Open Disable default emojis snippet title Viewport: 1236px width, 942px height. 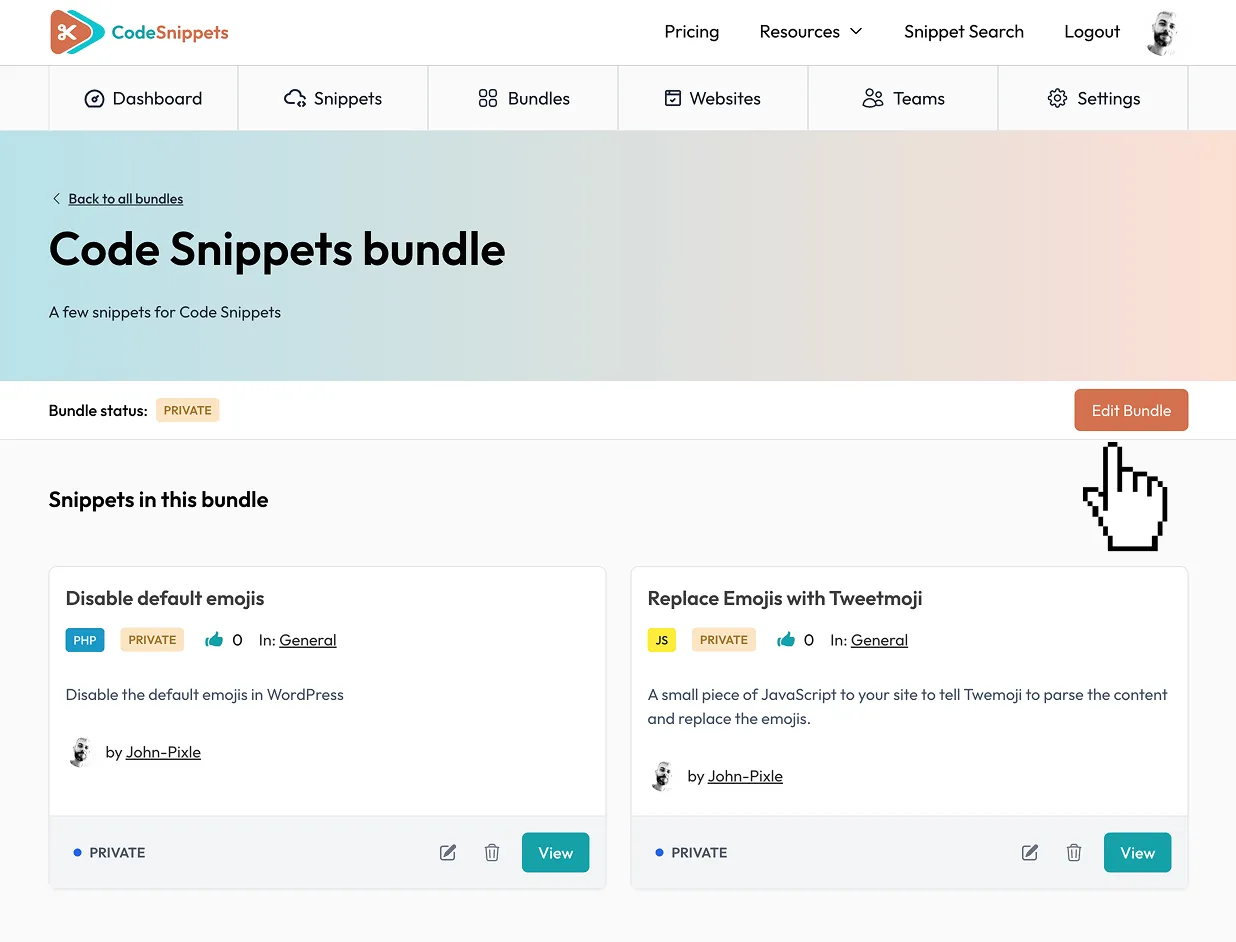coord(165,598)
